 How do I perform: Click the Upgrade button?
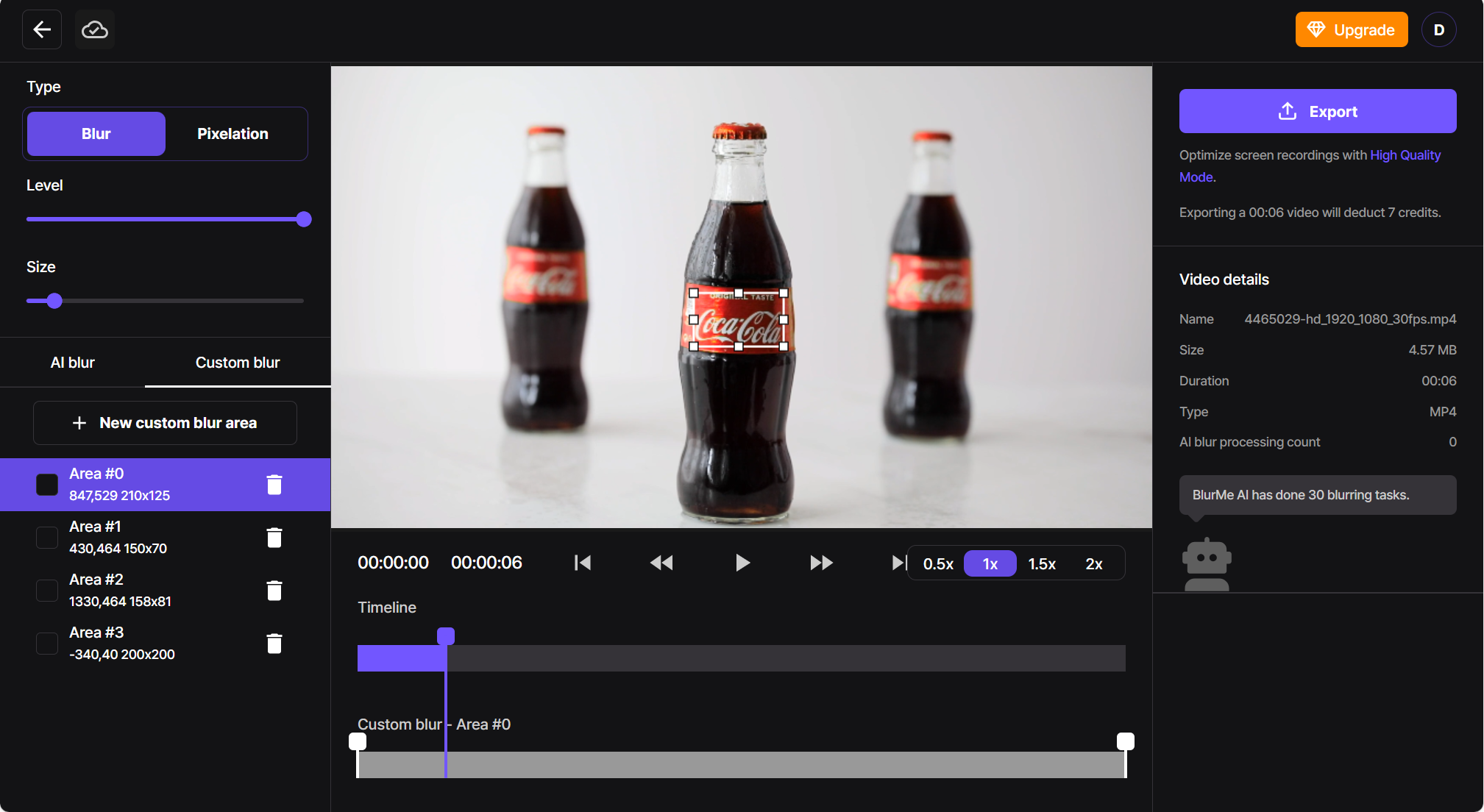tap(1352, 29)
